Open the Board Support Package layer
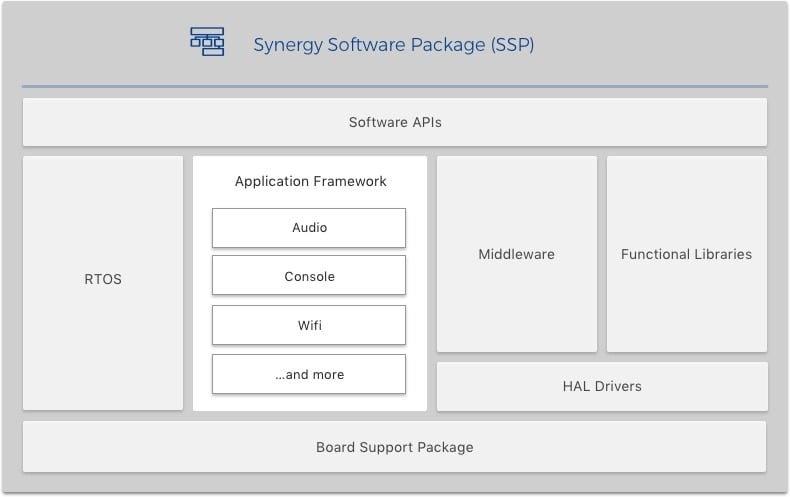The width and height of the screenshot is (790, 497). [395, 447]
